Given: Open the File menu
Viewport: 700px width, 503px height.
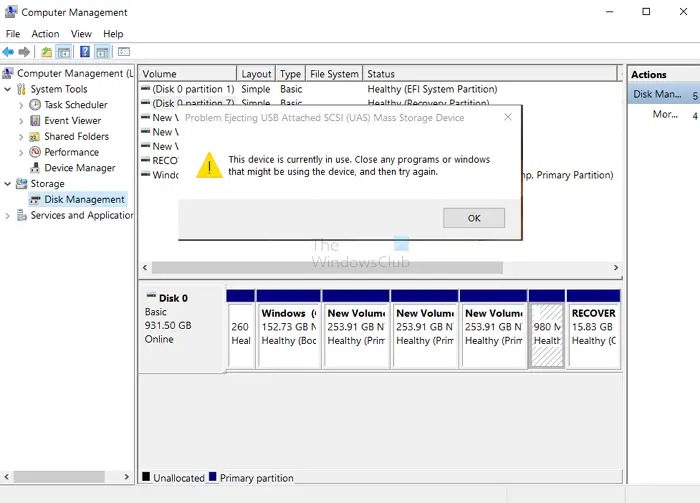Looking at the screenshot, I should (13, 34).
